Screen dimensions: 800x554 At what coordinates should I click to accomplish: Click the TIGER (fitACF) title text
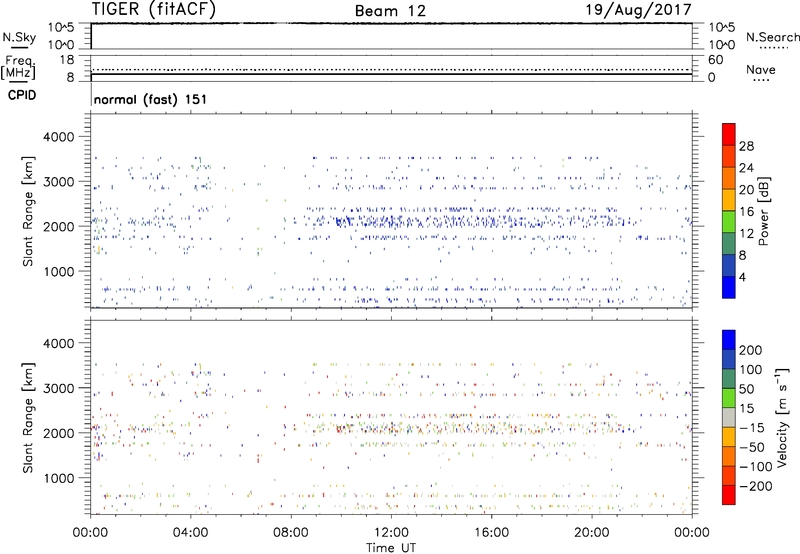tap(154, 10)
